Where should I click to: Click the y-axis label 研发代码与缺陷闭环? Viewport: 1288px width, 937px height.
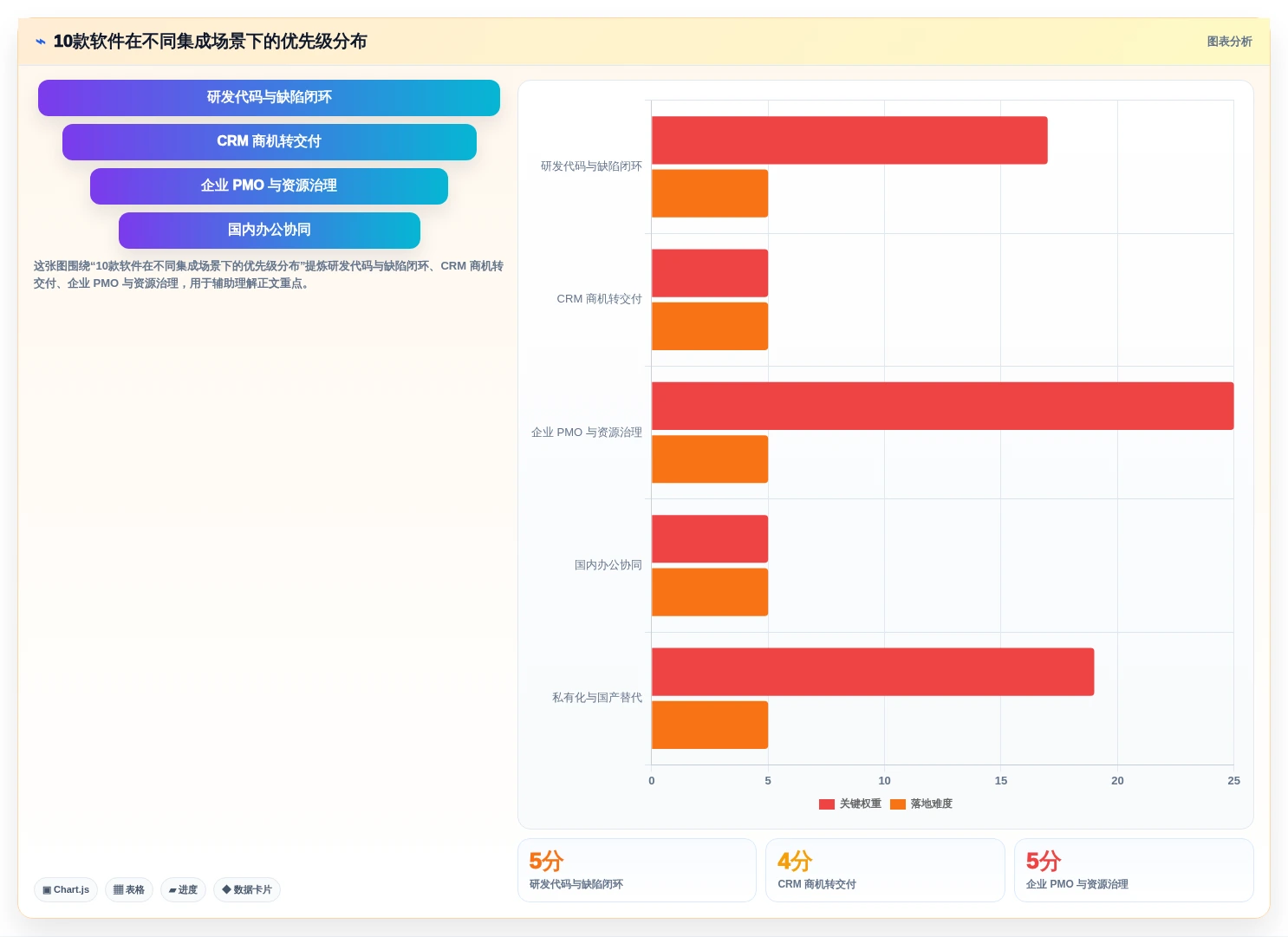coord(591,166)
